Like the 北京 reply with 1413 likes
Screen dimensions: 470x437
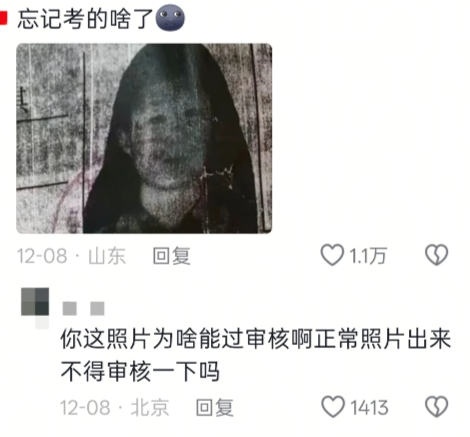point(333,407)
